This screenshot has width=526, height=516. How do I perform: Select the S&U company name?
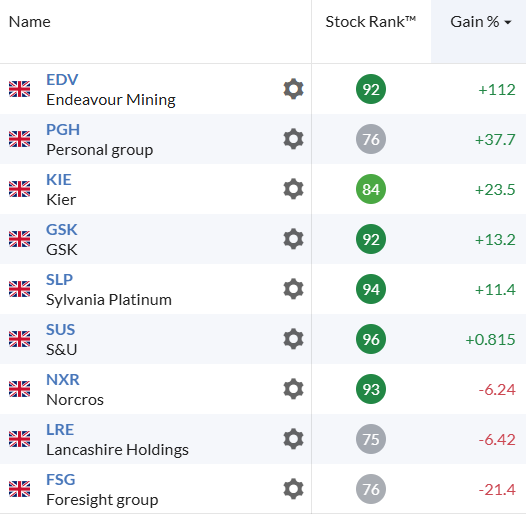pyautogui.click(x=62, y=350)
